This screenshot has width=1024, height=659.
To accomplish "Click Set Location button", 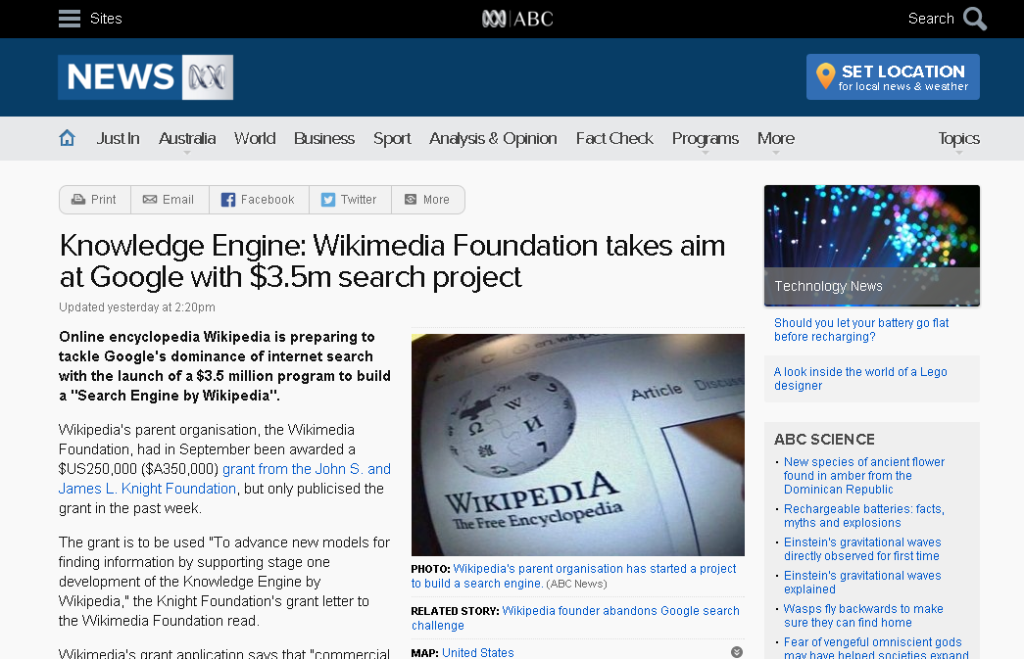I will click(892, 77).
